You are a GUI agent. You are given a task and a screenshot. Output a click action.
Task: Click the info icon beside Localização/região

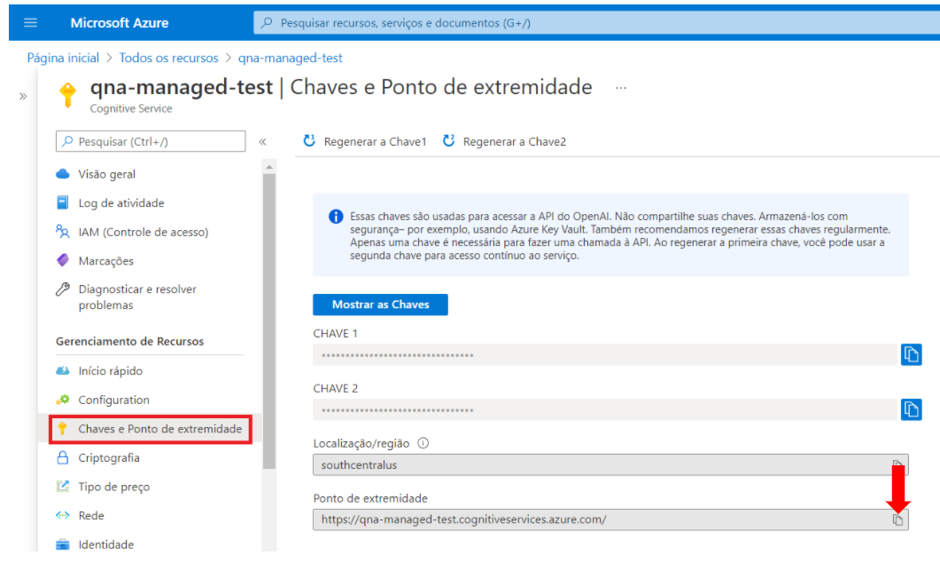(x=423, y=443)
